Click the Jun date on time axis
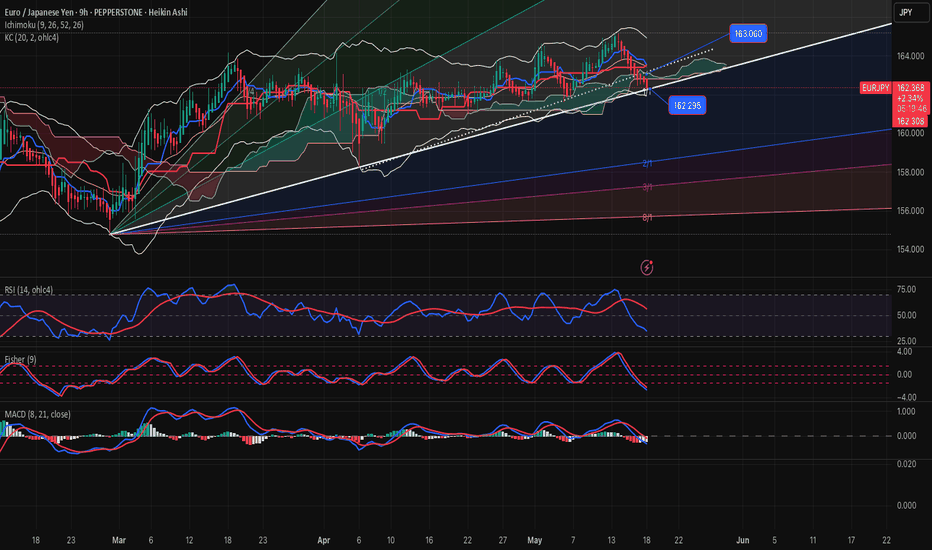 coord(742,540)
